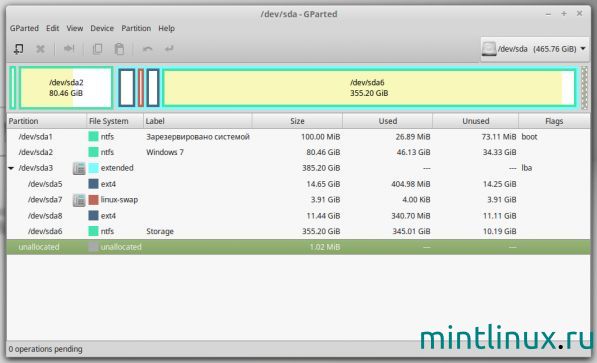Select the /dev/sda5 partition row

coord(298,184)
